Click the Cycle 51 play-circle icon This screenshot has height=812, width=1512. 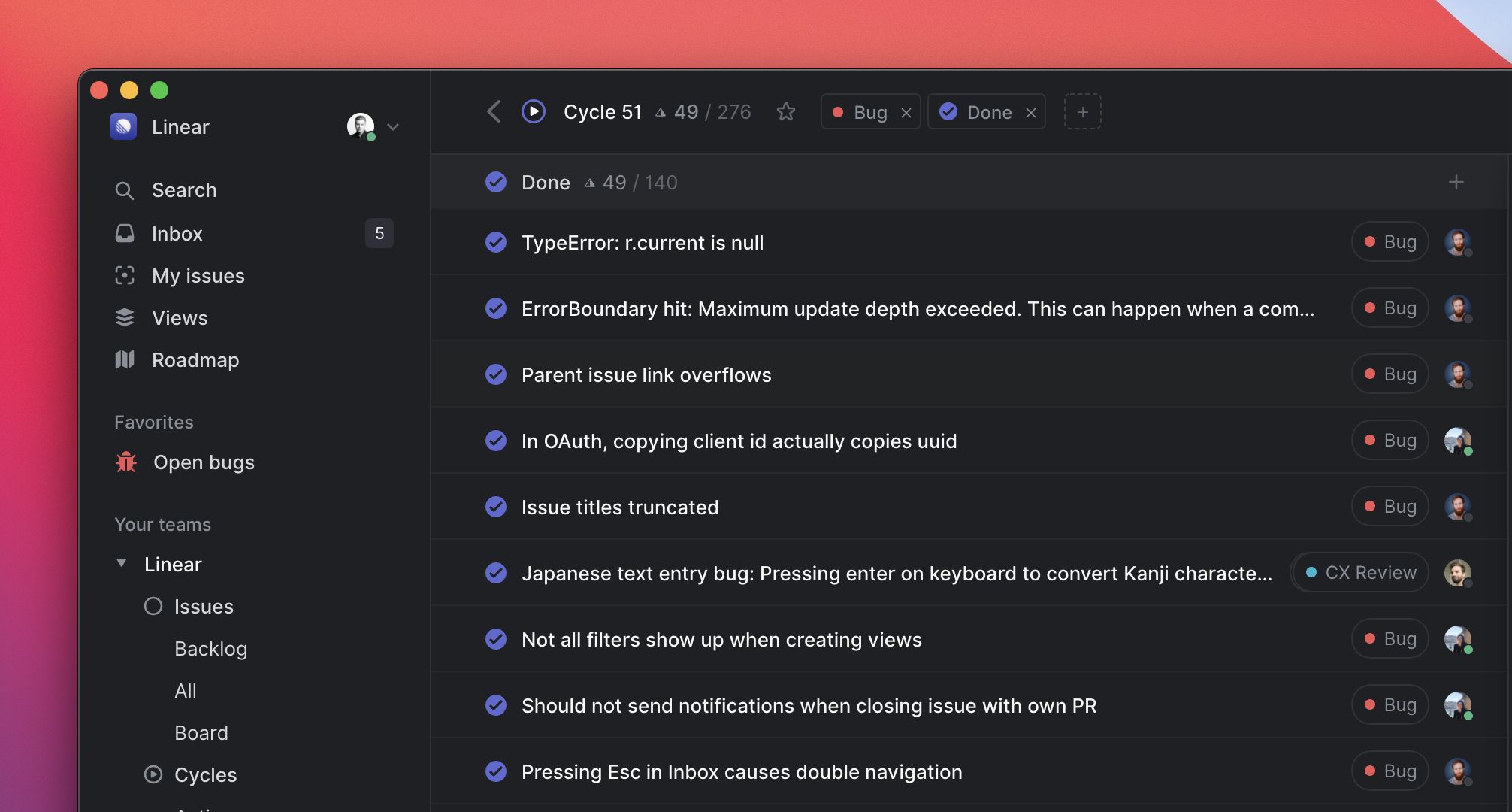point(534,112)
